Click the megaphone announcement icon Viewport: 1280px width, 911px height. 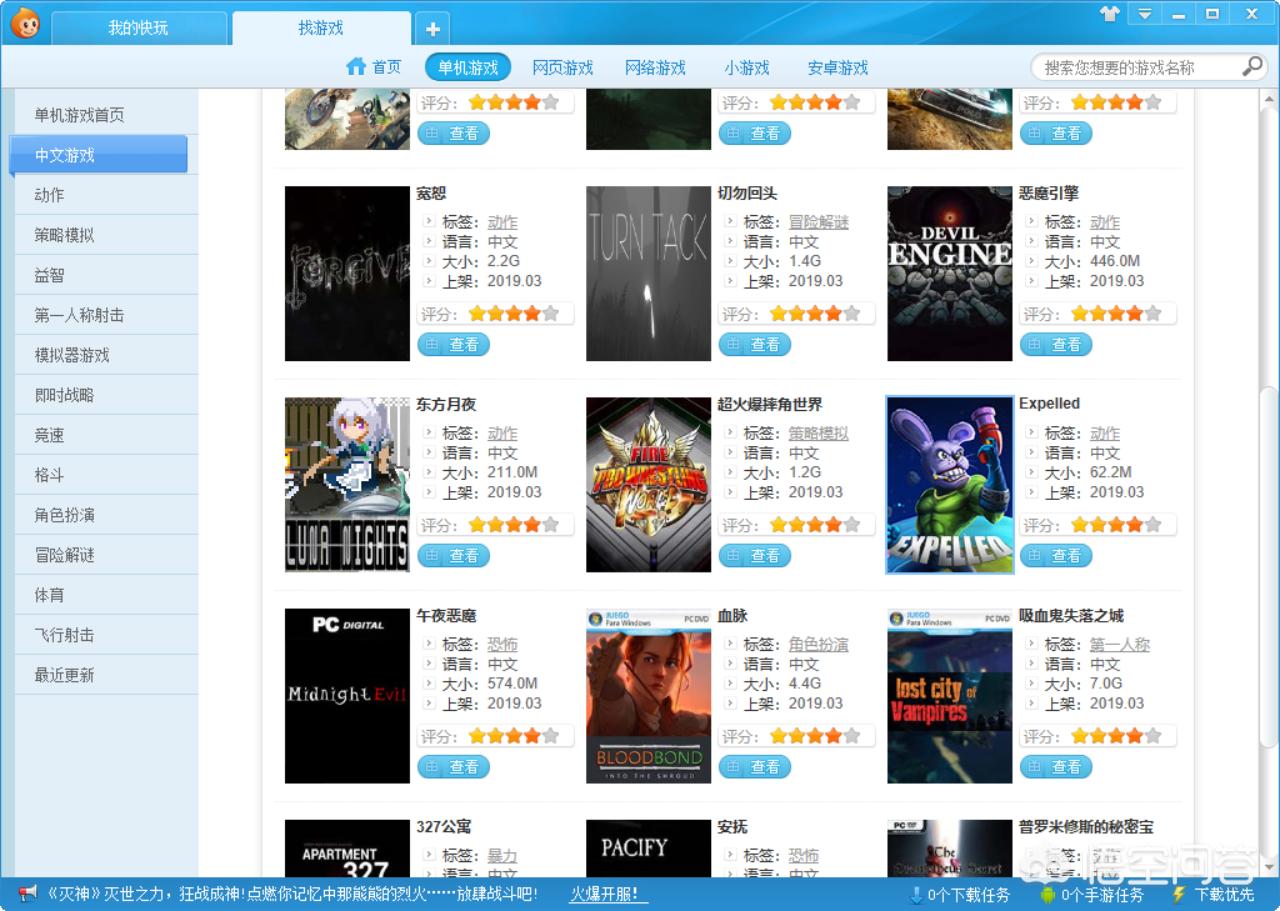coord(28,893)
